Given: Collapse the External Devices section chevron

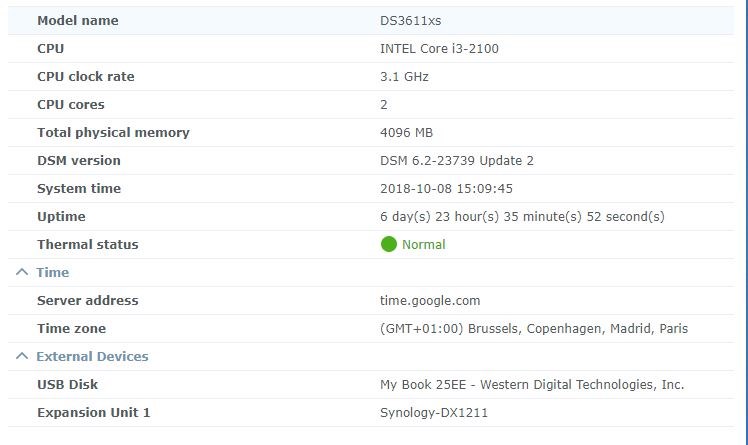Looking at the screenshot, I should (x=21, y=356).
